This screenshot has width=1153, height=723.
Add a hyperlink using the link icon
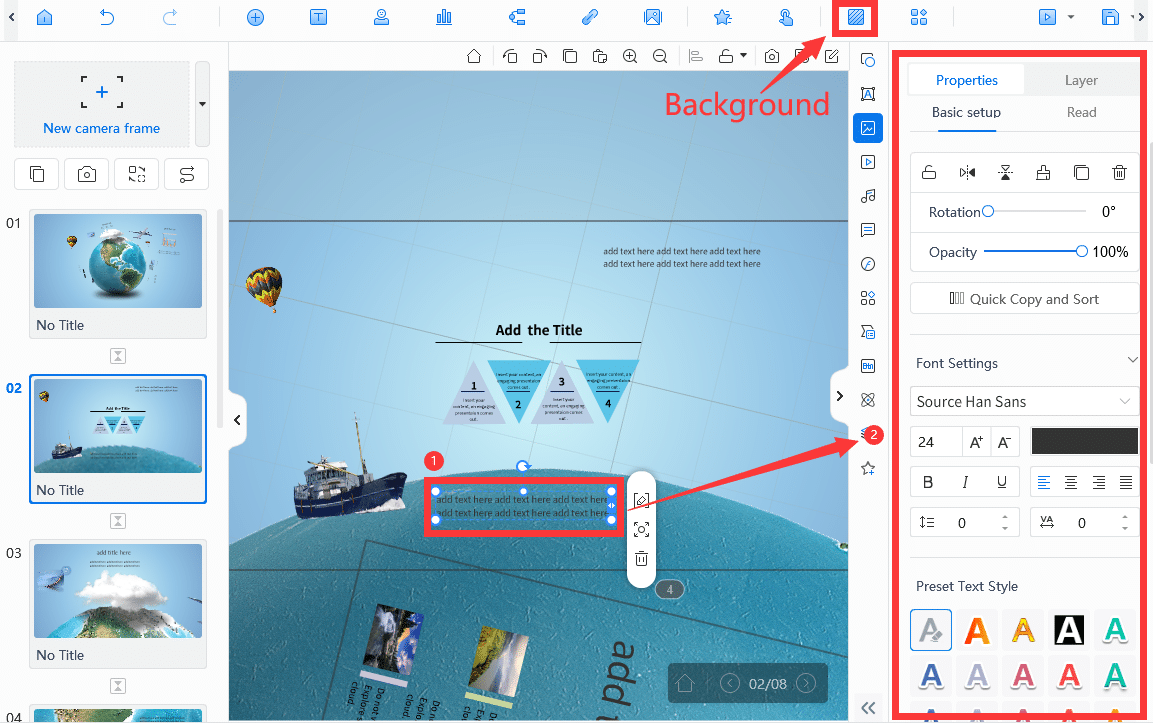point(590,17)
